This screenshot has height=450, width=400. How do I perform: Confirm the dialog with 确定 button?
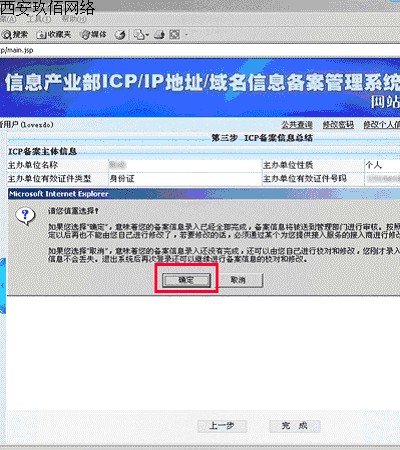pos(186,280)
